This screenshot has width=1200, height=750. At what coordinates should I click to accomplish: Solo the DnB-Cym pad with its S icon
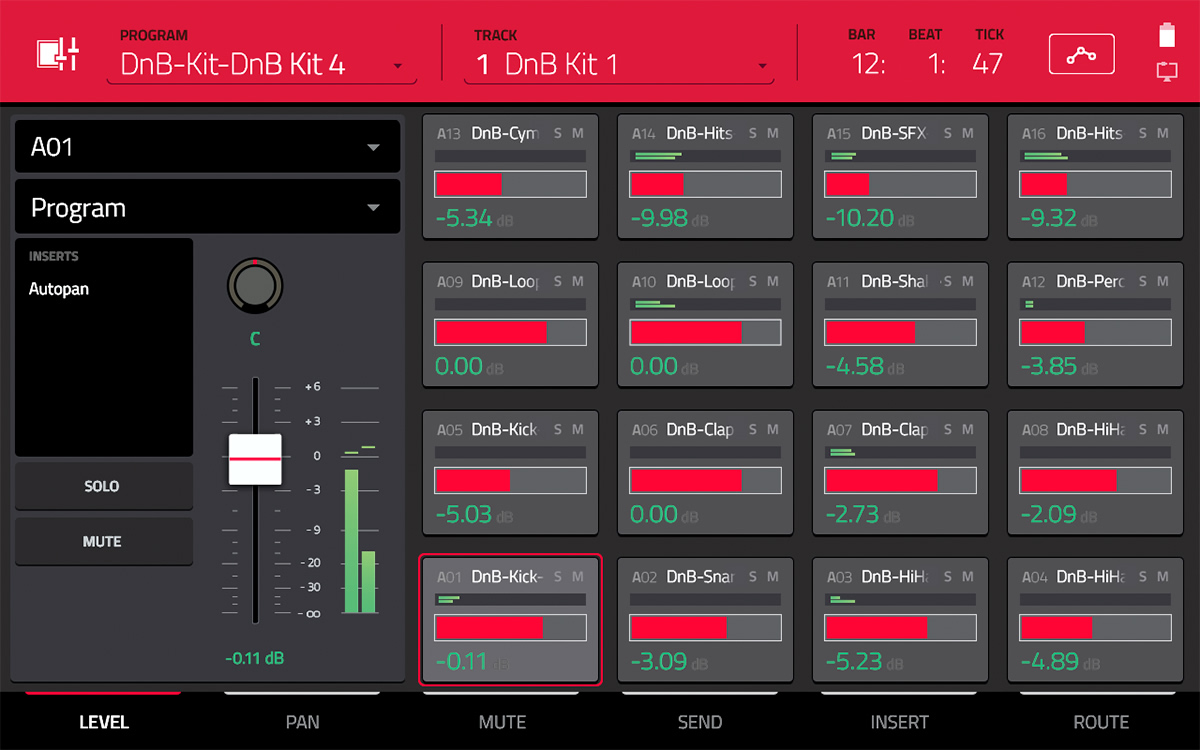point(558,133)
